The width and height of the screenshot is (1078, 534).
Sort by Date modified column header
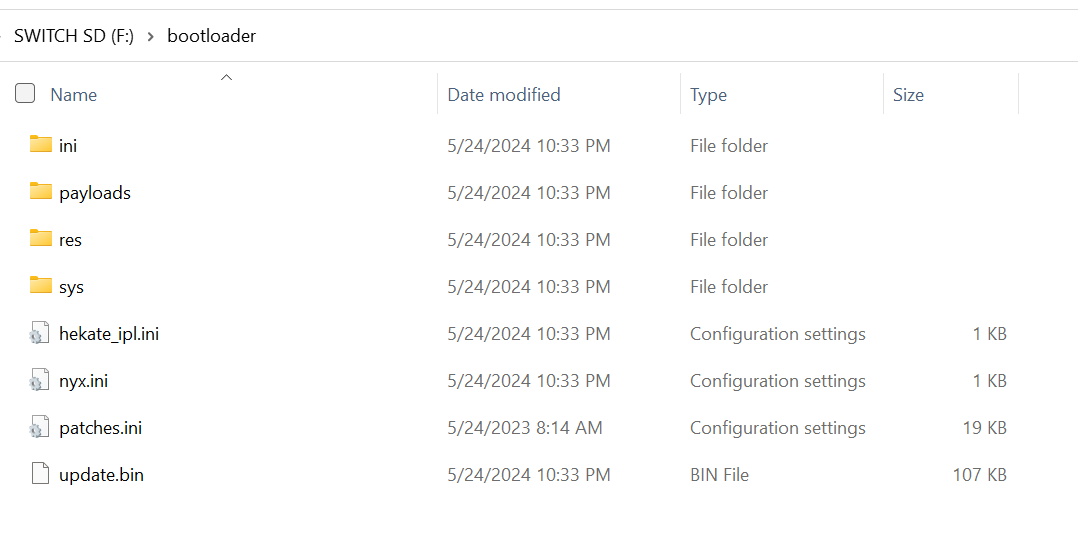click(504, 94)
